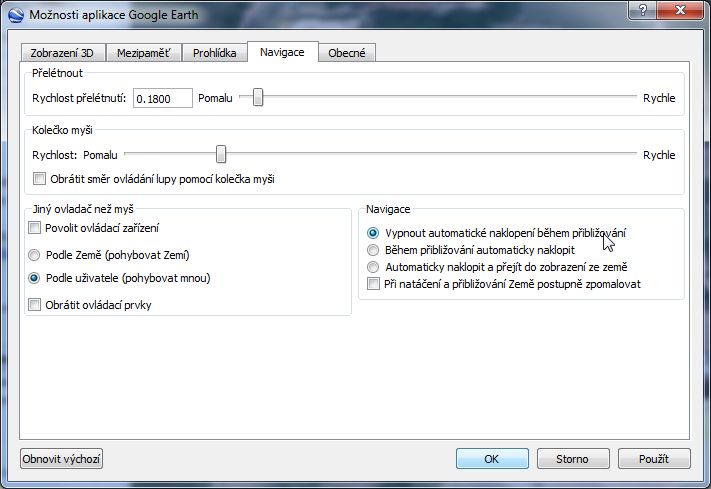Switch to the Obecné tab
711x489 pixels.
(x=347, y=53)
